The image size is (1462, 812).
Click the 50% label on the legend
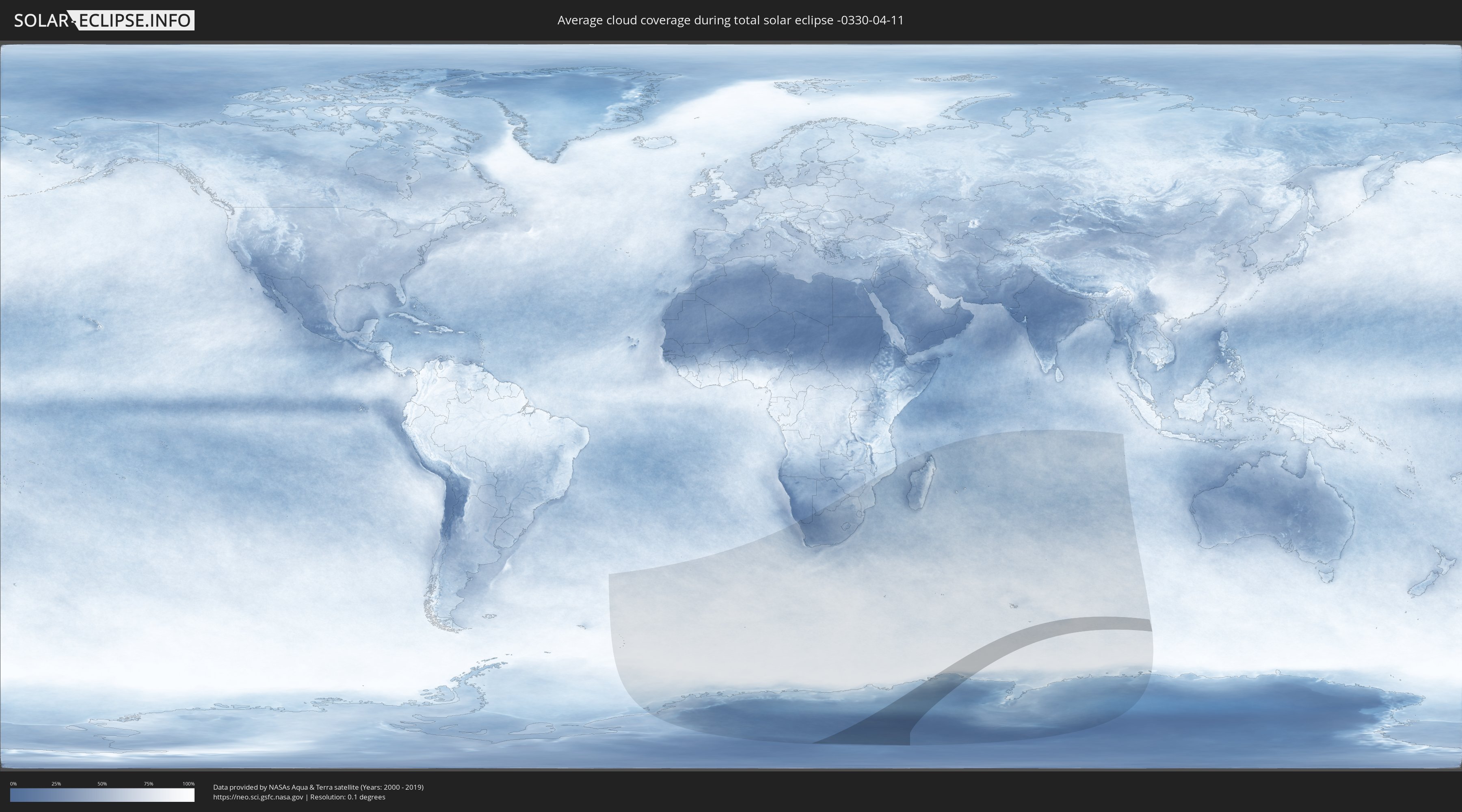102,784
